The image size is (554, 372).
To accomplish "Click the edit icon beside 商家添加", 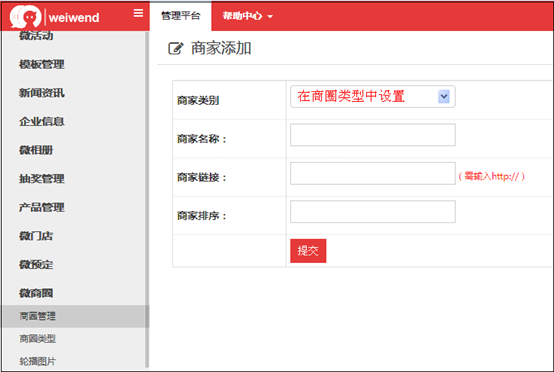I will [x=176, y=48].
